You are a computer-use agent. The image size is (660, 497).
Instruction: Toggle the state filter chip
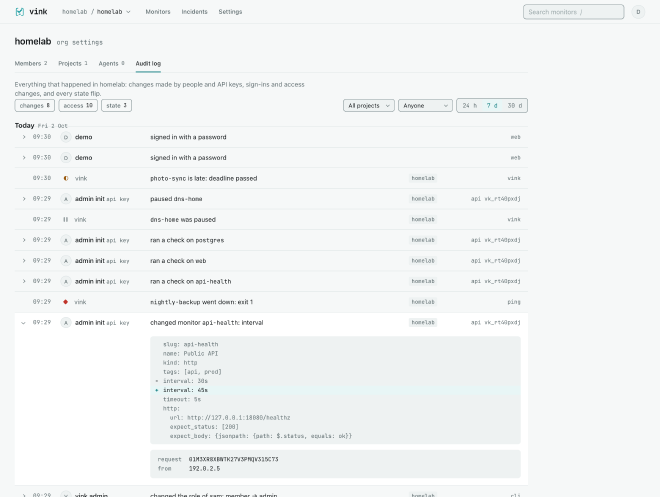(x=116, y=106)
